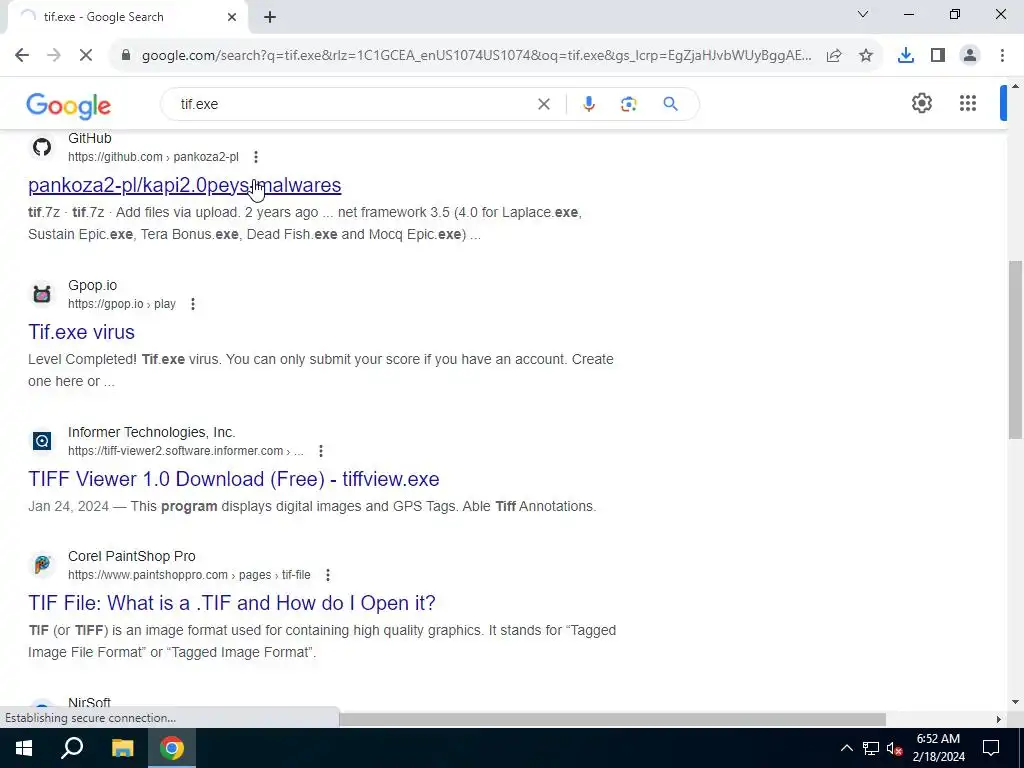
Task: Open the taskbar clock showing 6:52 AM
Action: click(x=938, y=748)
